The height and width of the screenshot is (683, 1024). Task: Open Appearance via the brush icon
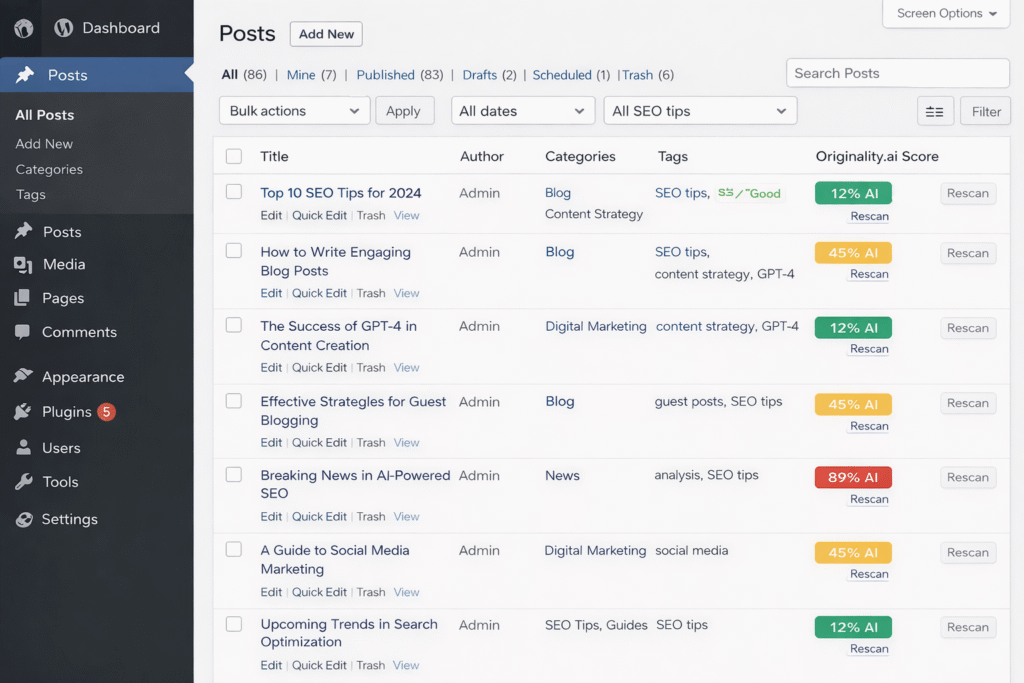pyautogui.click(x=25, y=376)
